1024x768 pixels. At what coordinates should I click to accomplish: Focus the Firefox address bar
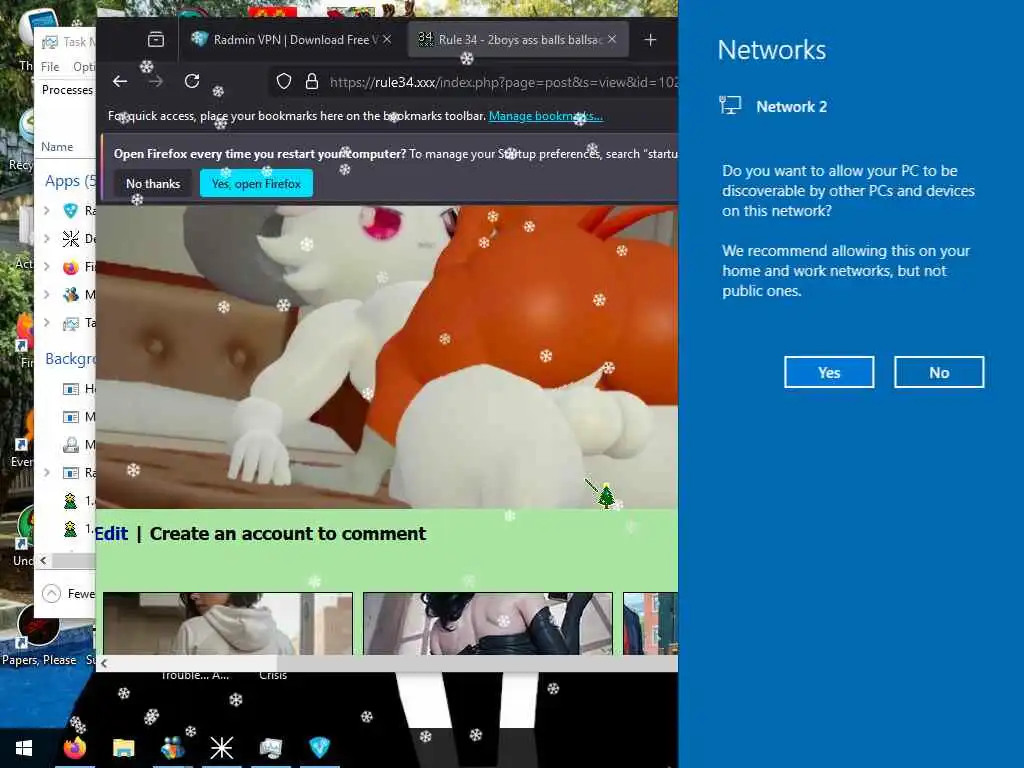click(503, 82)
